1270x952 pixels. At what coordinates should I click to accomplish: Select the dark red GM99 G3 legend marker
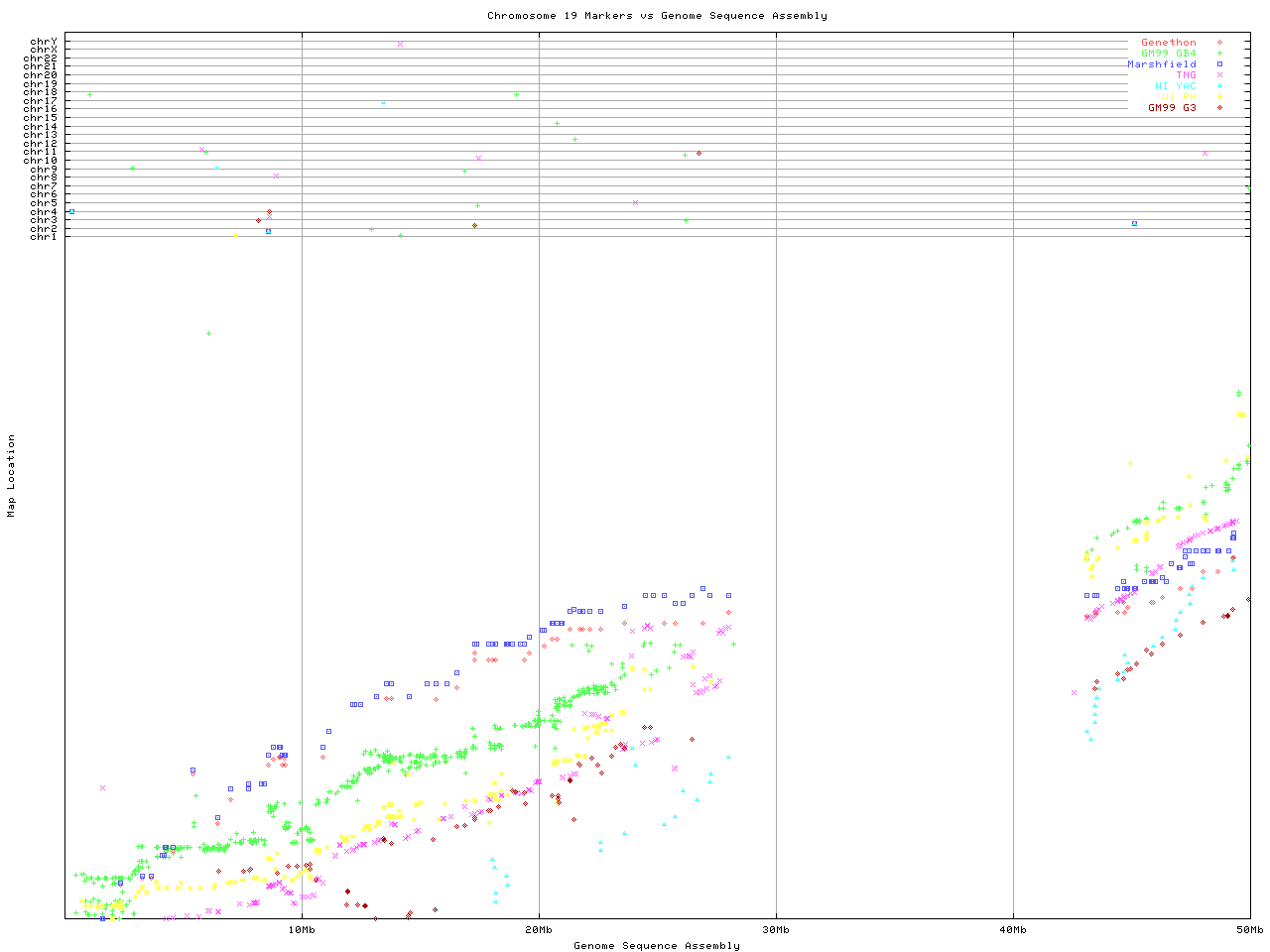point(1219,108)
